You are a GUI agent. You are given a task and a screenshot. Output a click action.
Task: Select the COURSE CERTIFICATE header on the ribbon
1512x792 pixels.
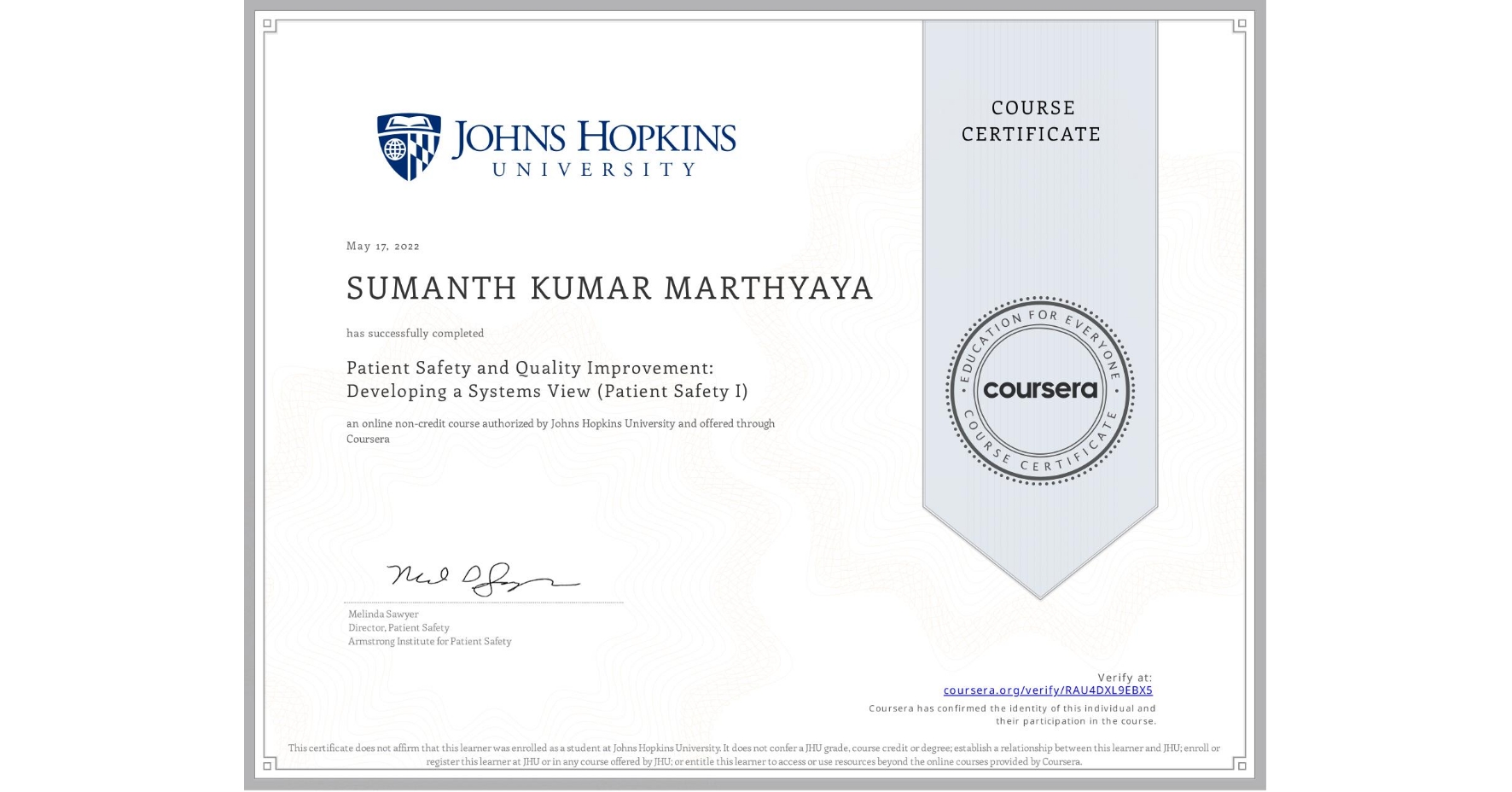pos(1030,121)
